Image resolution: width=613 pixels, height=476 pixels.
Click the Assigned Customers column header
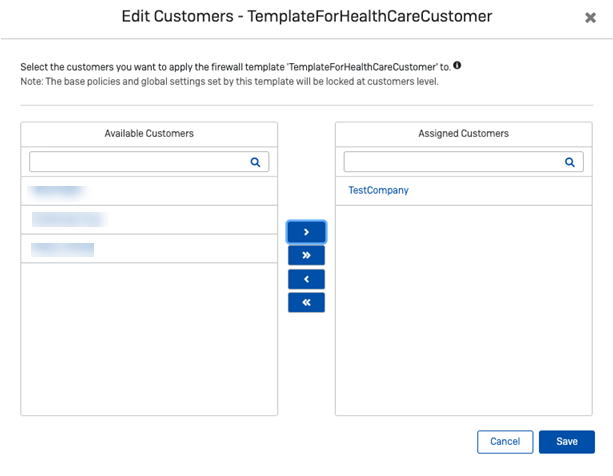tap(463, 133)
